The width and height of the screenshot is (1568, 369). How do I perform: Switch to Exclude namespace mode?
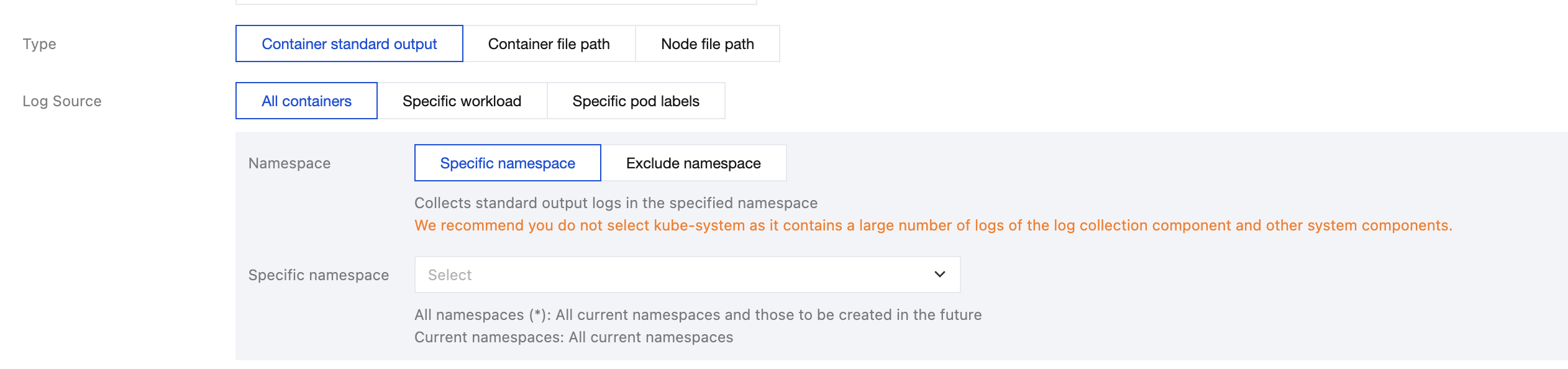click(693, 163)
